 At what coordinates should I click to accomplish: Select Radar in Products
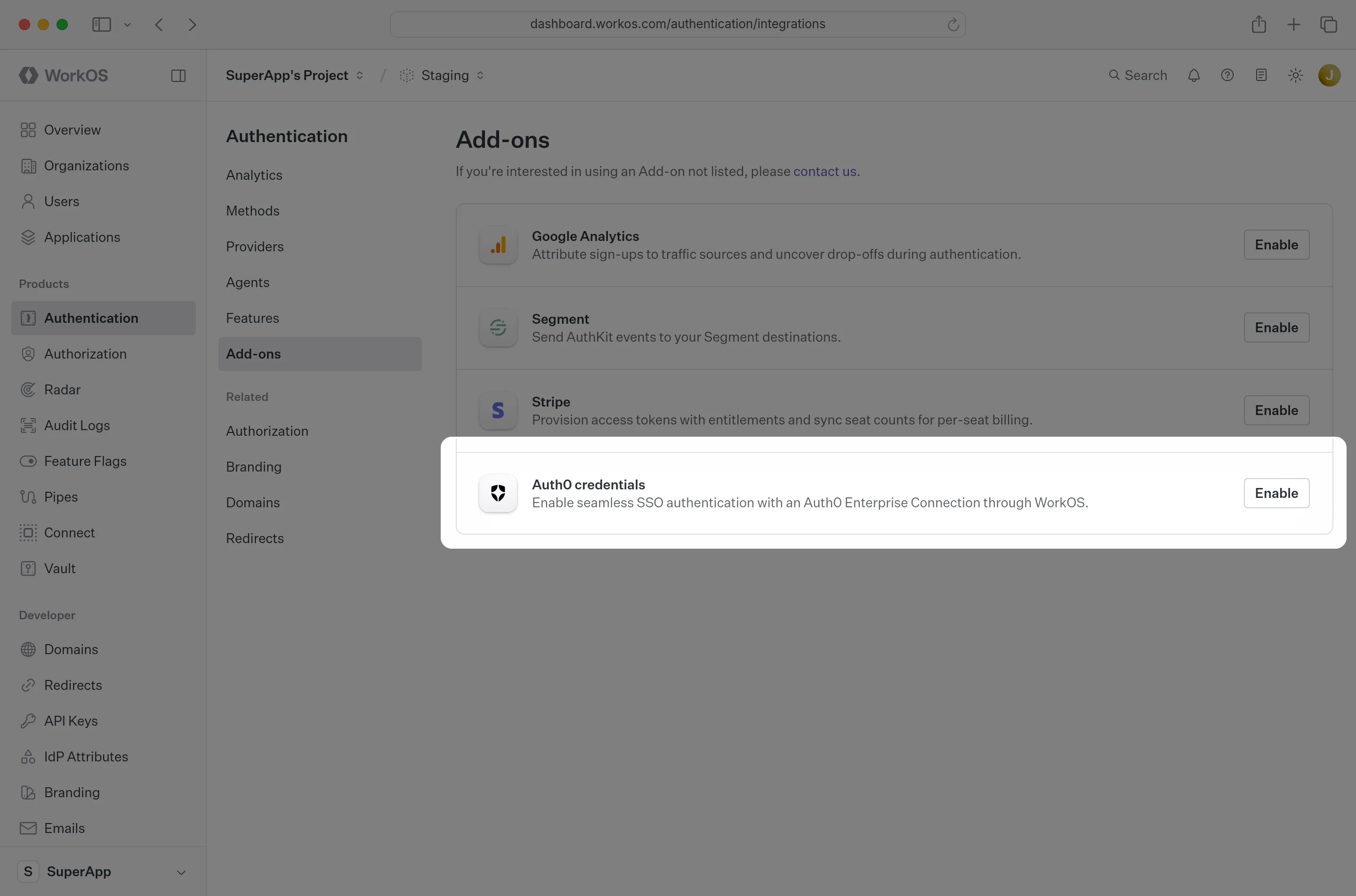tap(104, 390)
